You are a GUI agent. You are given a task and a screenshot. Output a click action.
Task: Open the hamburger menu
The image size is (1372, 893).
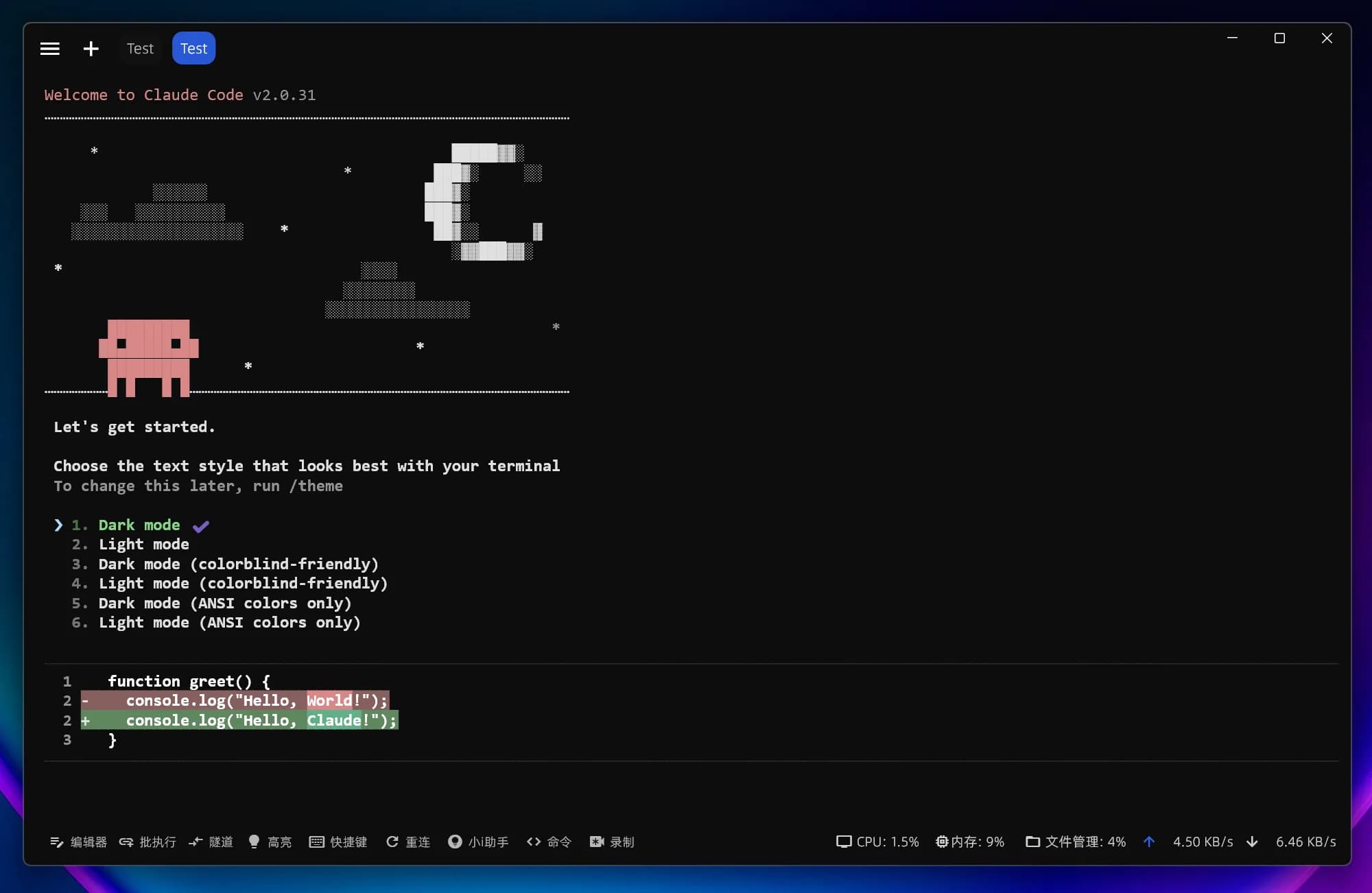coord(50,49)
